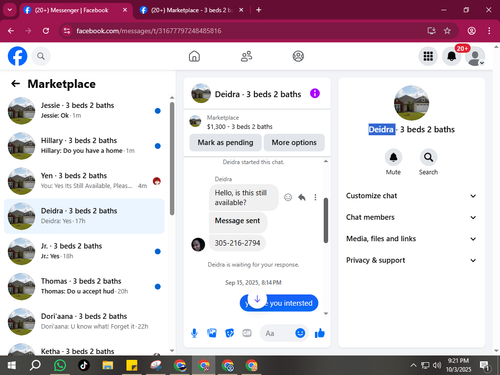Open Hillary - 3 beds 2 baths conversation
The width and height of the screenshot is (500, 375).
84,146
